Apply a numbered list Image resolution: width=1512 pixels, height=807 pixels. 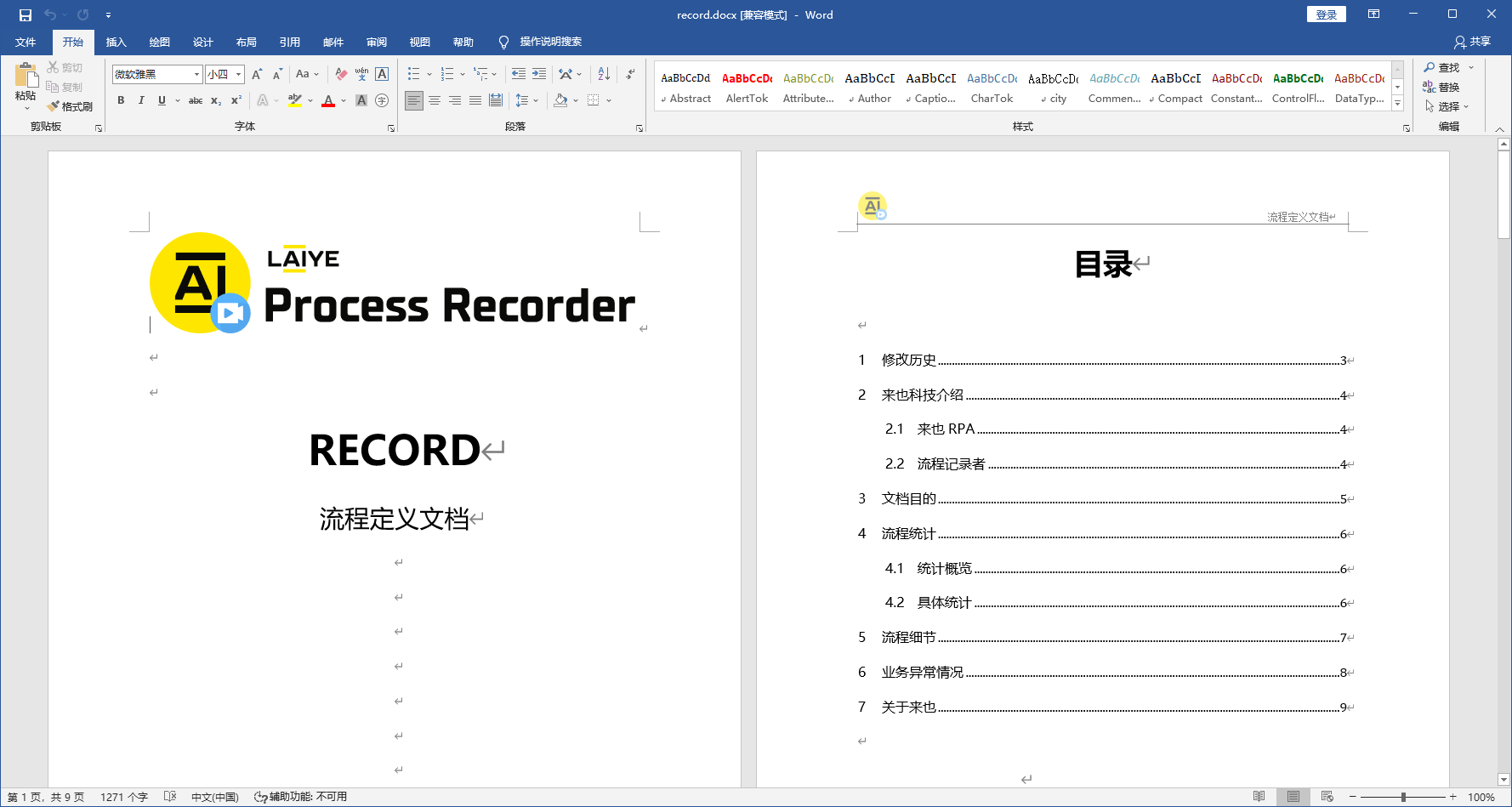tap(447, 74)
